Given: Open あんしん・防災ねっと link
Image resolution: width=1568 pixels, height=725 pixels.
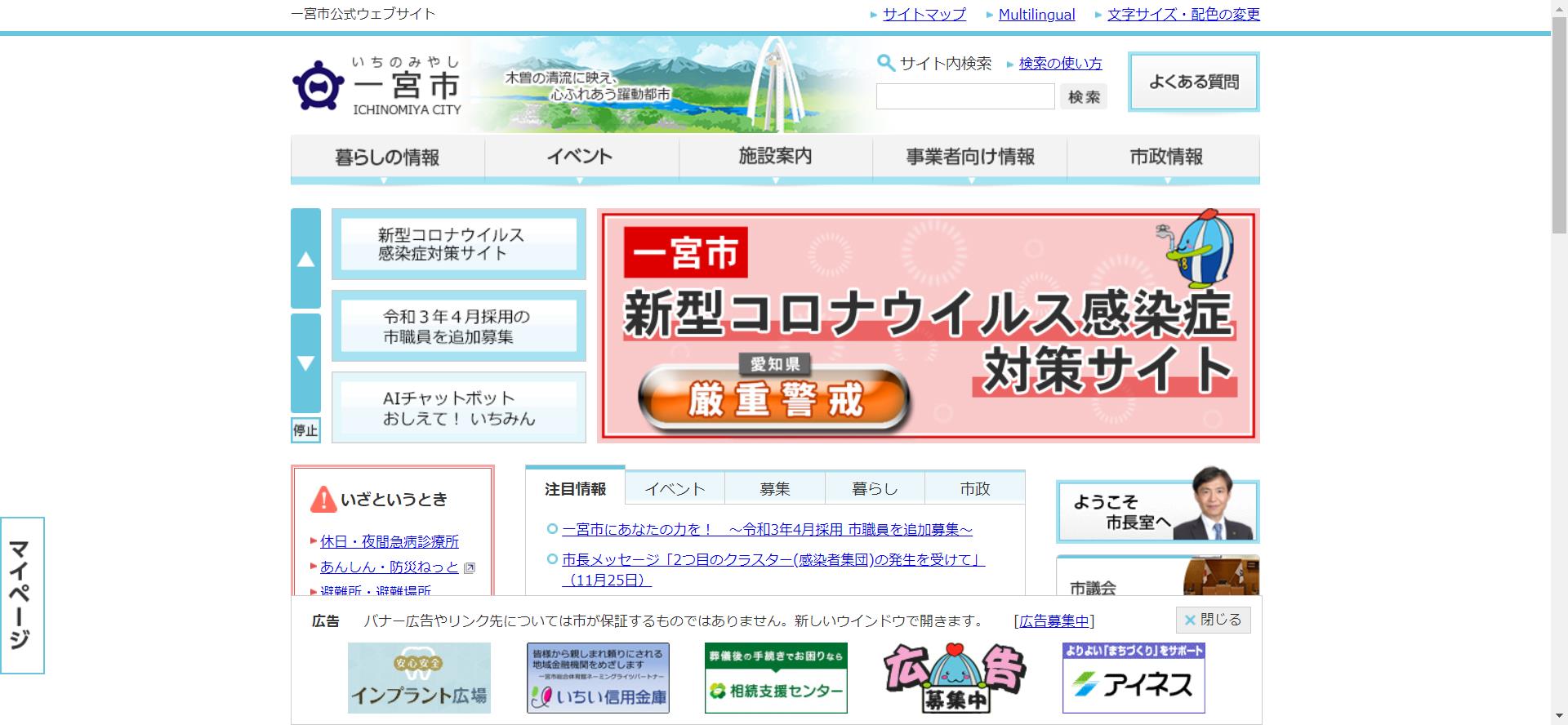Looking at the screenshot, I should (389, 567).
